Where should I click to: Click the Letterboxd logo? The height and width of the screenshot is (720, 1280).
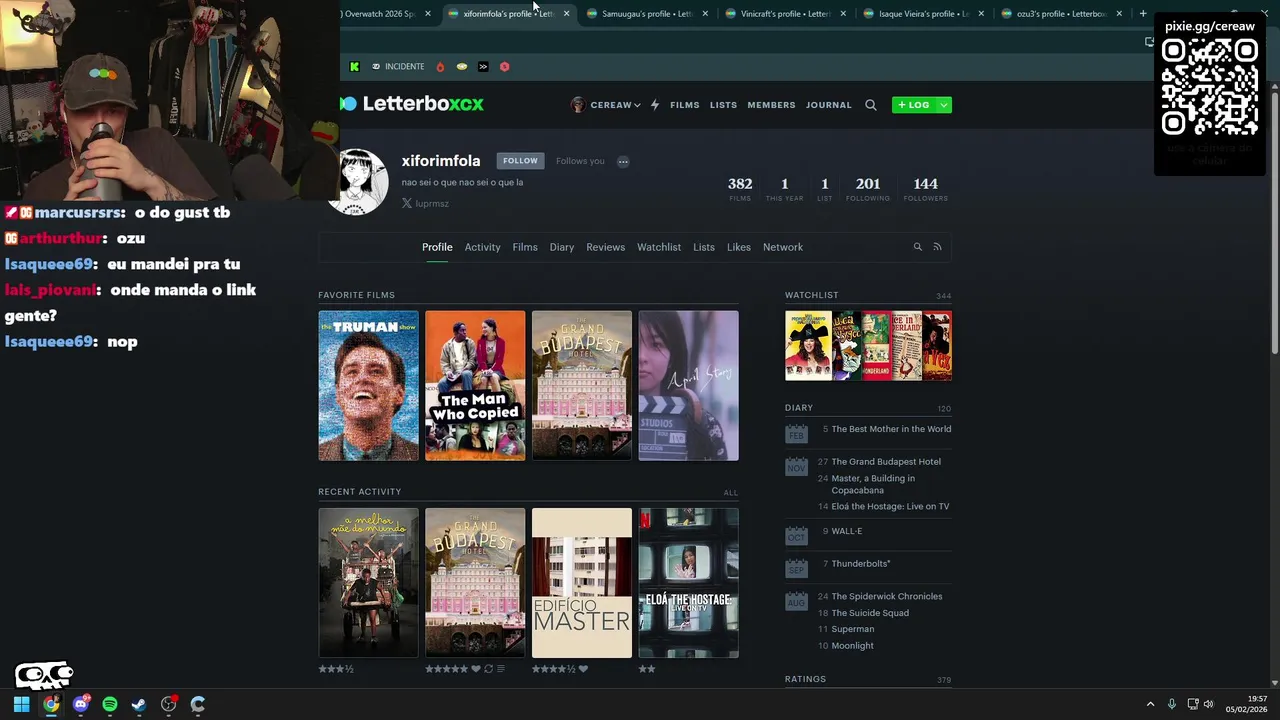[x=412, y=104]
